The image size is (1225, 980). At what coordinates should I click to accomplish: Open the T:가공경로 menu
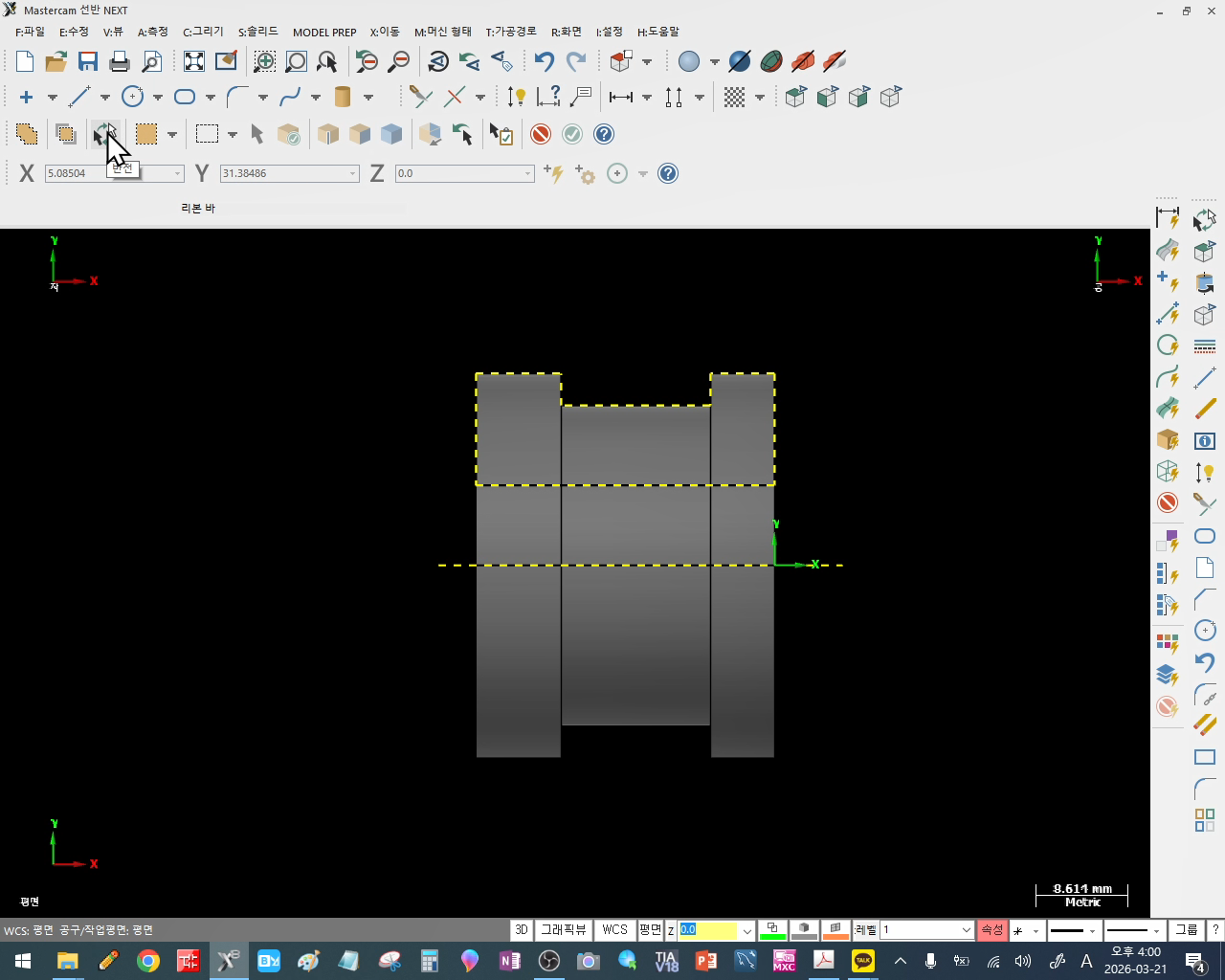(511, 32)
